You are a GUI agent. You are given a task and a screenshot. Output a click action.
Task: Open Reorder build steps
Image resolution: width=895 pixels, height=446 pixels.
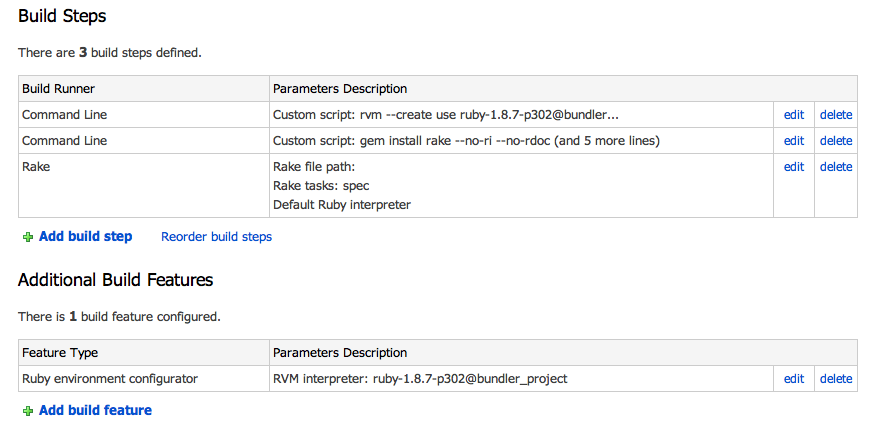coord(216,236)
